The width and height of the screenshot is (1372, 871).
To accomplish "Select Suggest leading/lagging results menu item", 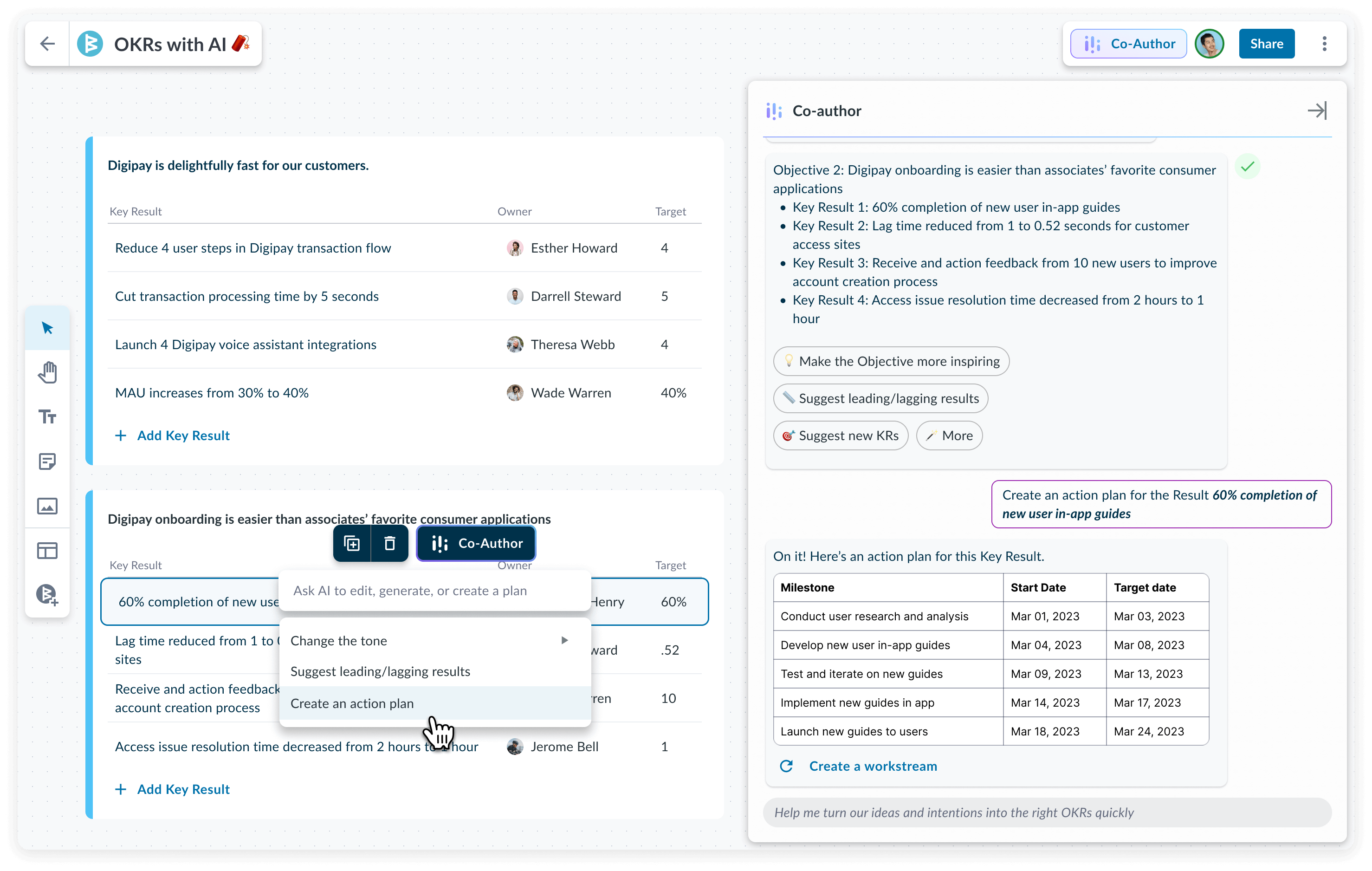I will click(435, 671).
